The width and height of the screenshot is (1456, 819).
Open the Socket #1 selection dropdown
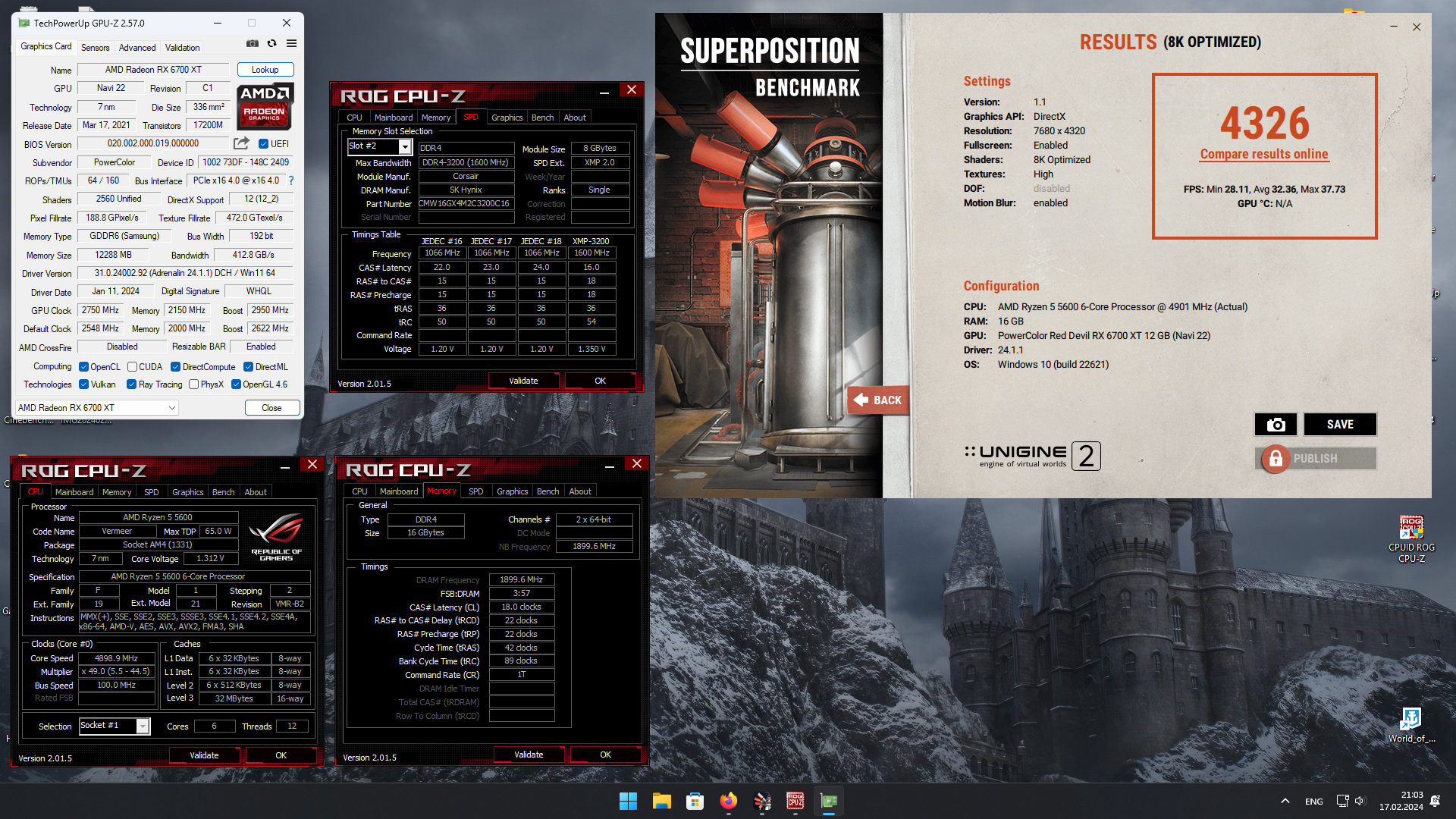click(115, 726)
